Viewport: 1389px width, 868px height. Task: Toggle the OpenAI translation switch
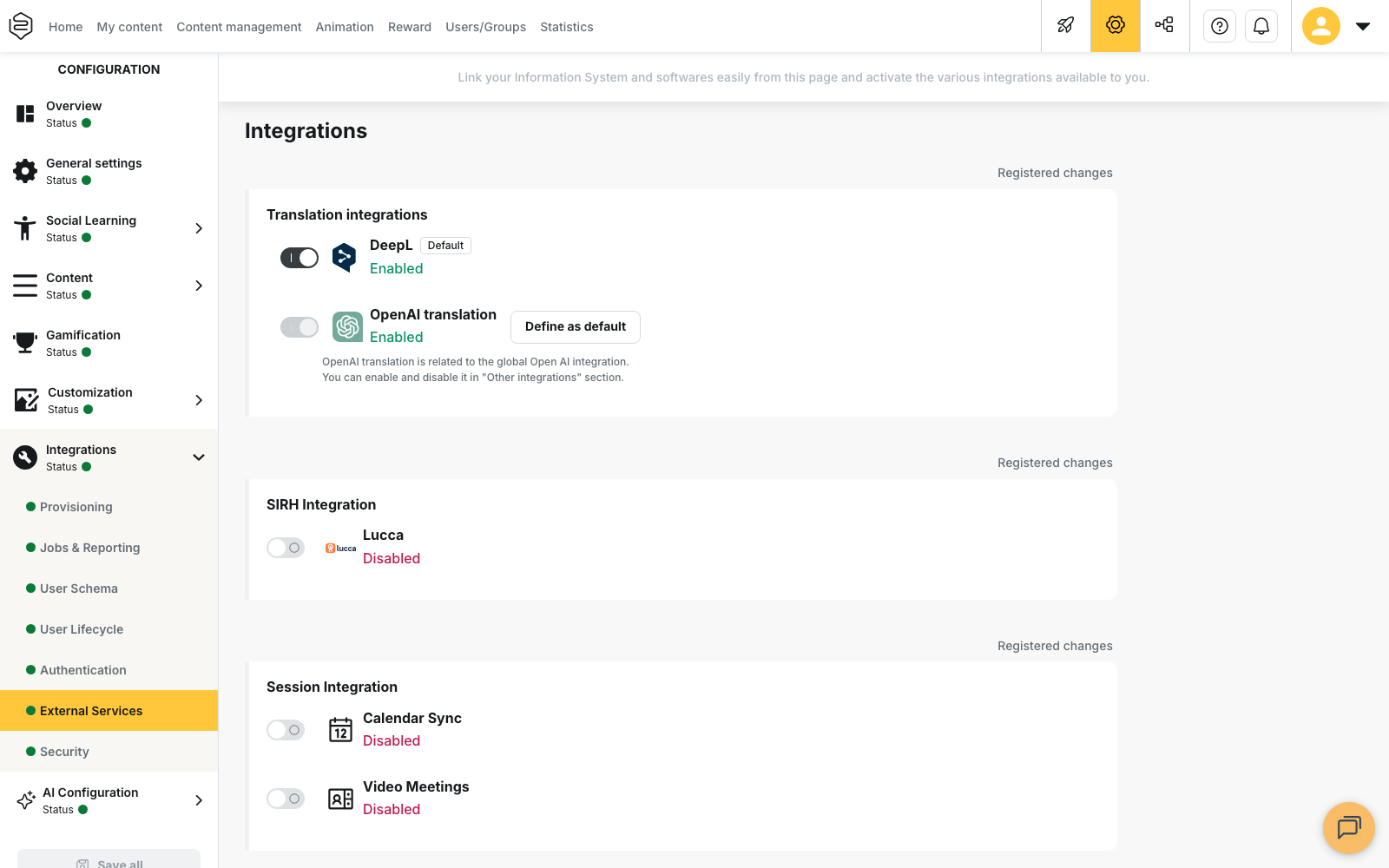[300, 327]
